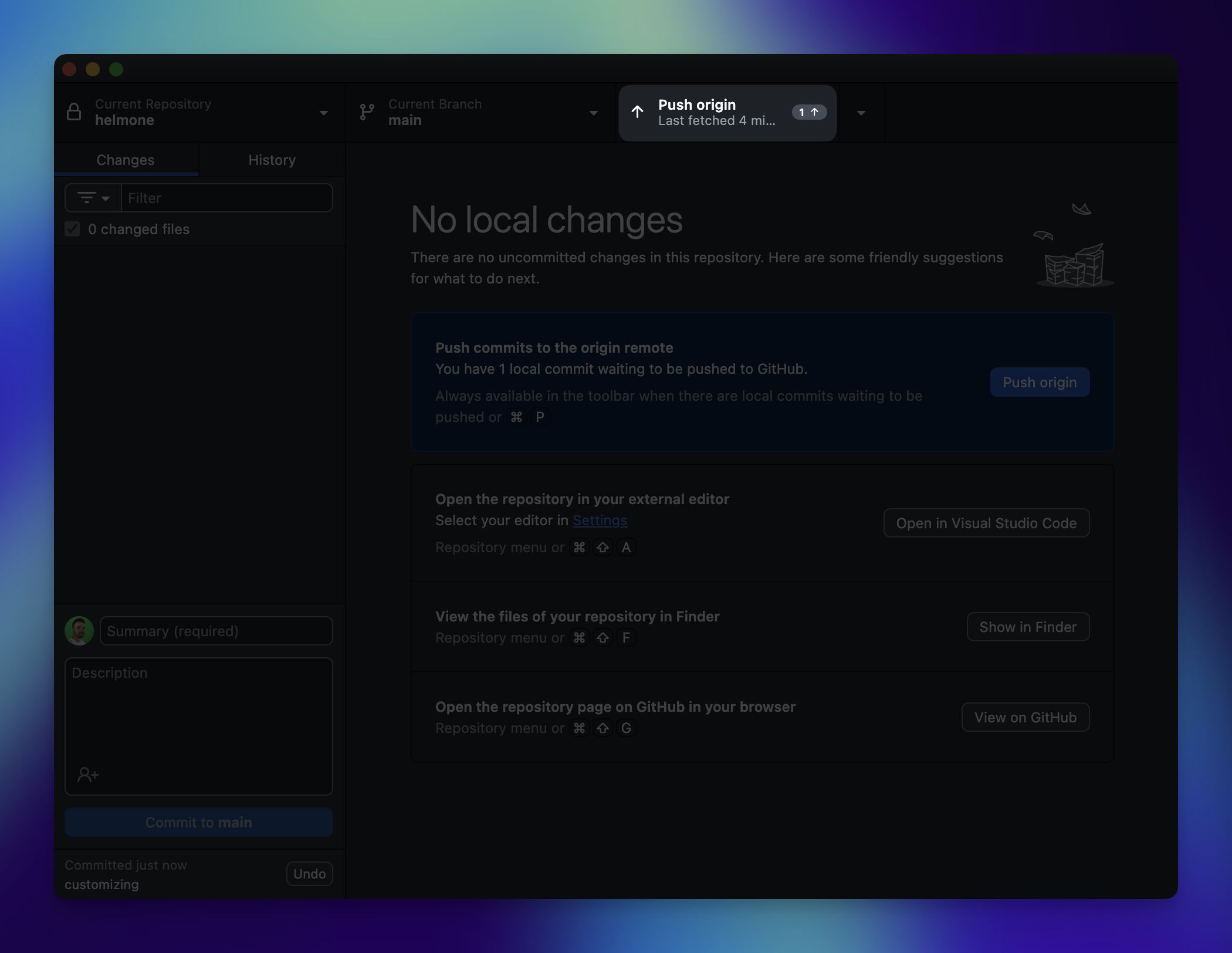Image resolution: width=1232 pixels, height=953 pixels.
Task: Toggle the 0 changed files checkbox
Action: 72,229
